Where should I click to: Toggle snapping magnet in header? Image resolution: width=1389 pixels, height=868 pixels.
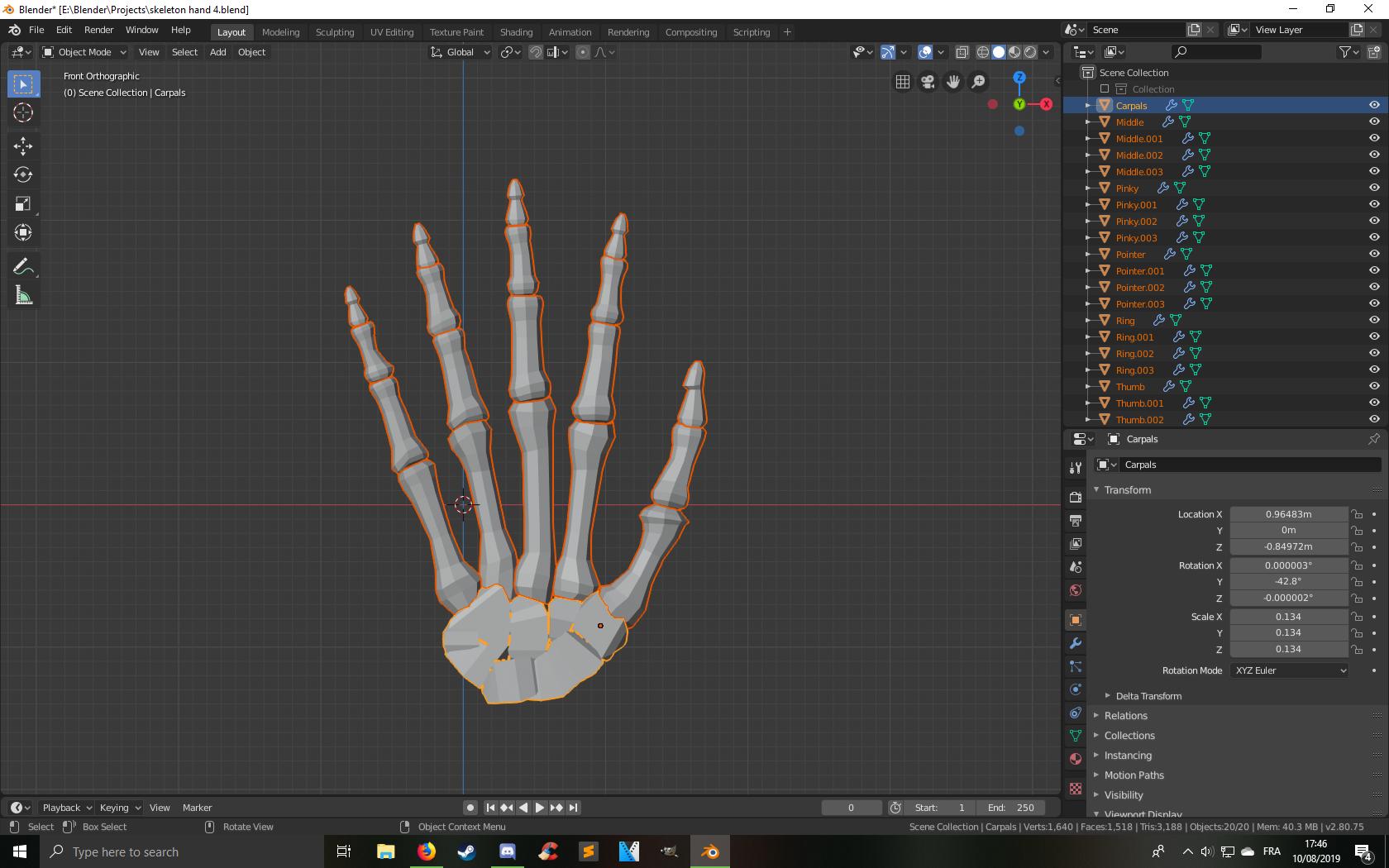pos(536,52)
